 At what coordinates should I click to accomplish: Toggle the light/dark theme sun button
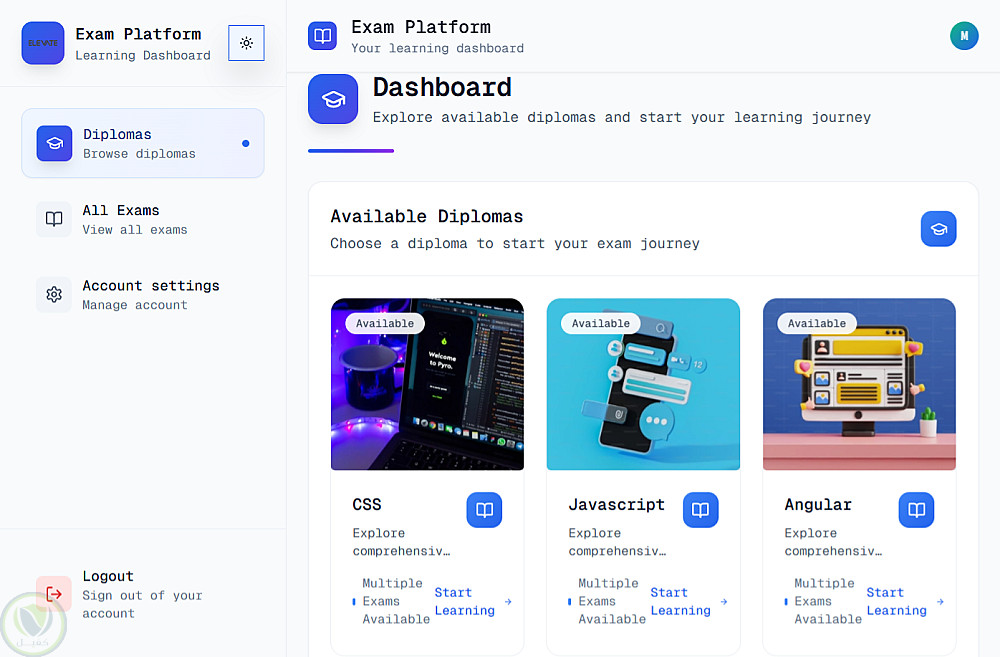pos(246,43)
